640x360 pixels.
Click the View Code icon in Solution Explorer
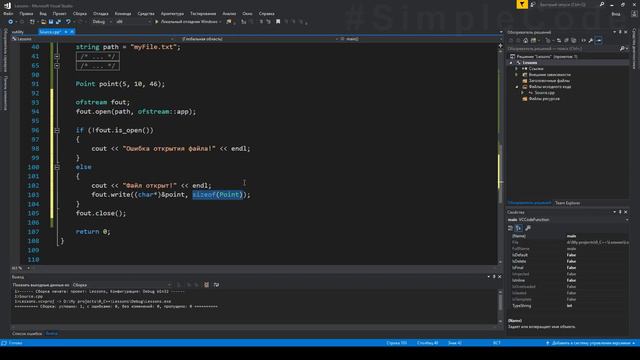583,40
